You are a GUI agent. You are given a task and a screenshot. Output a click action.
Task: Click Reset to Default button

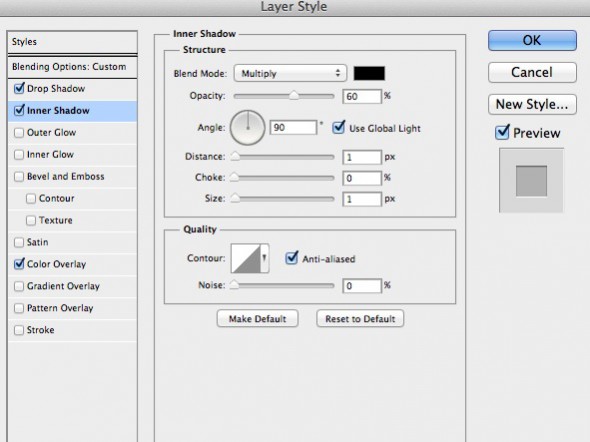[x=360, y=319]
